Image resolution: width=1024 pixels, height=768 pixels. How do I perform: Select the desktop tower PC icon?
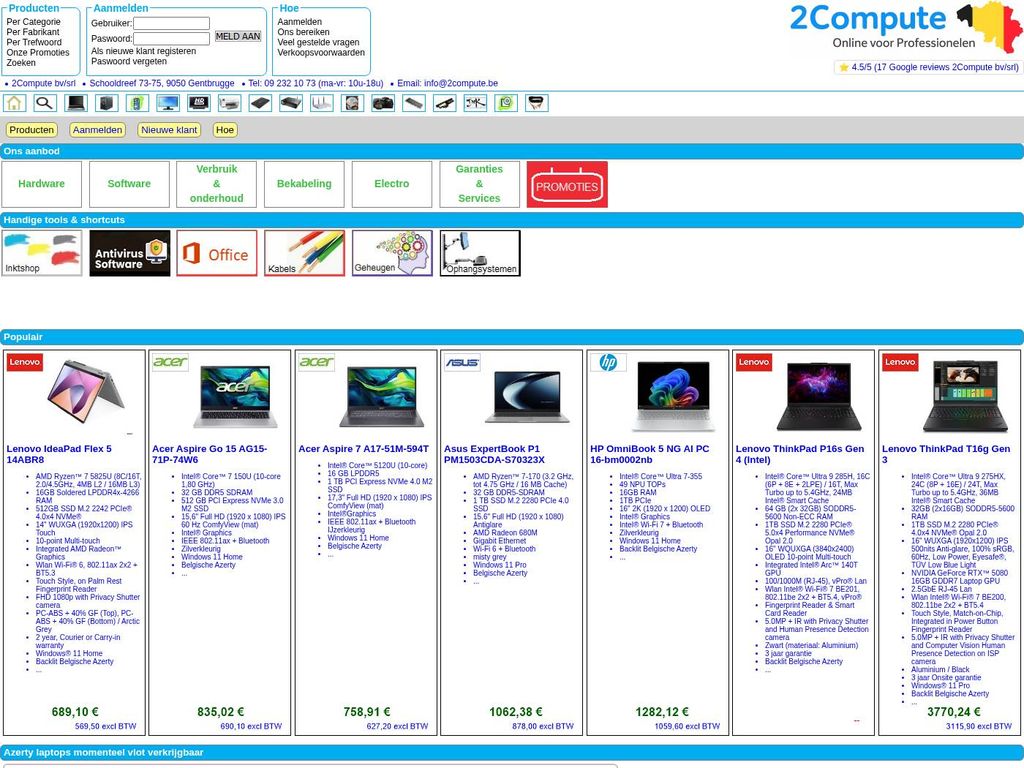point(106,103)
